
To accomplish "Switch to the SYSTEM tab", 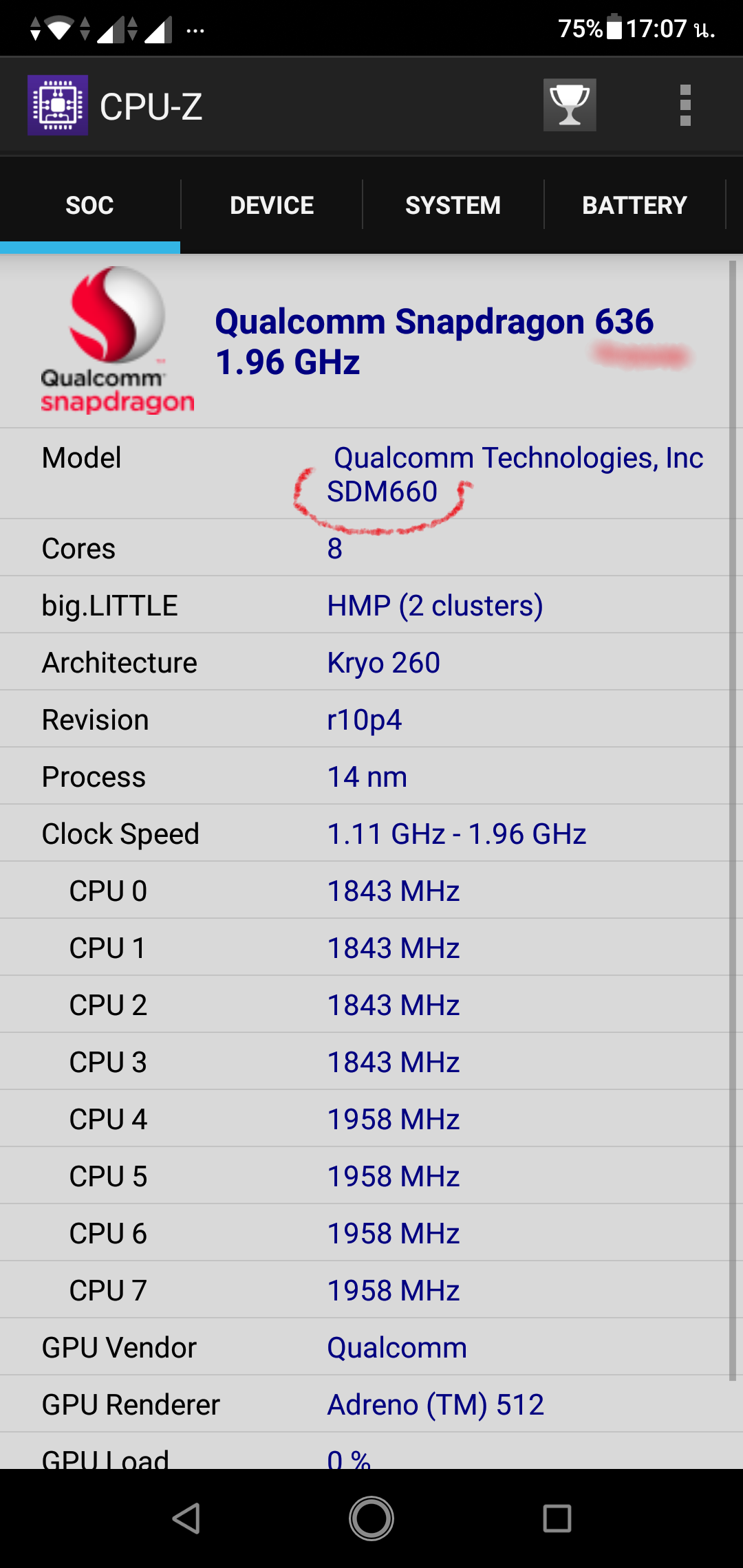I will pos(453,205).
